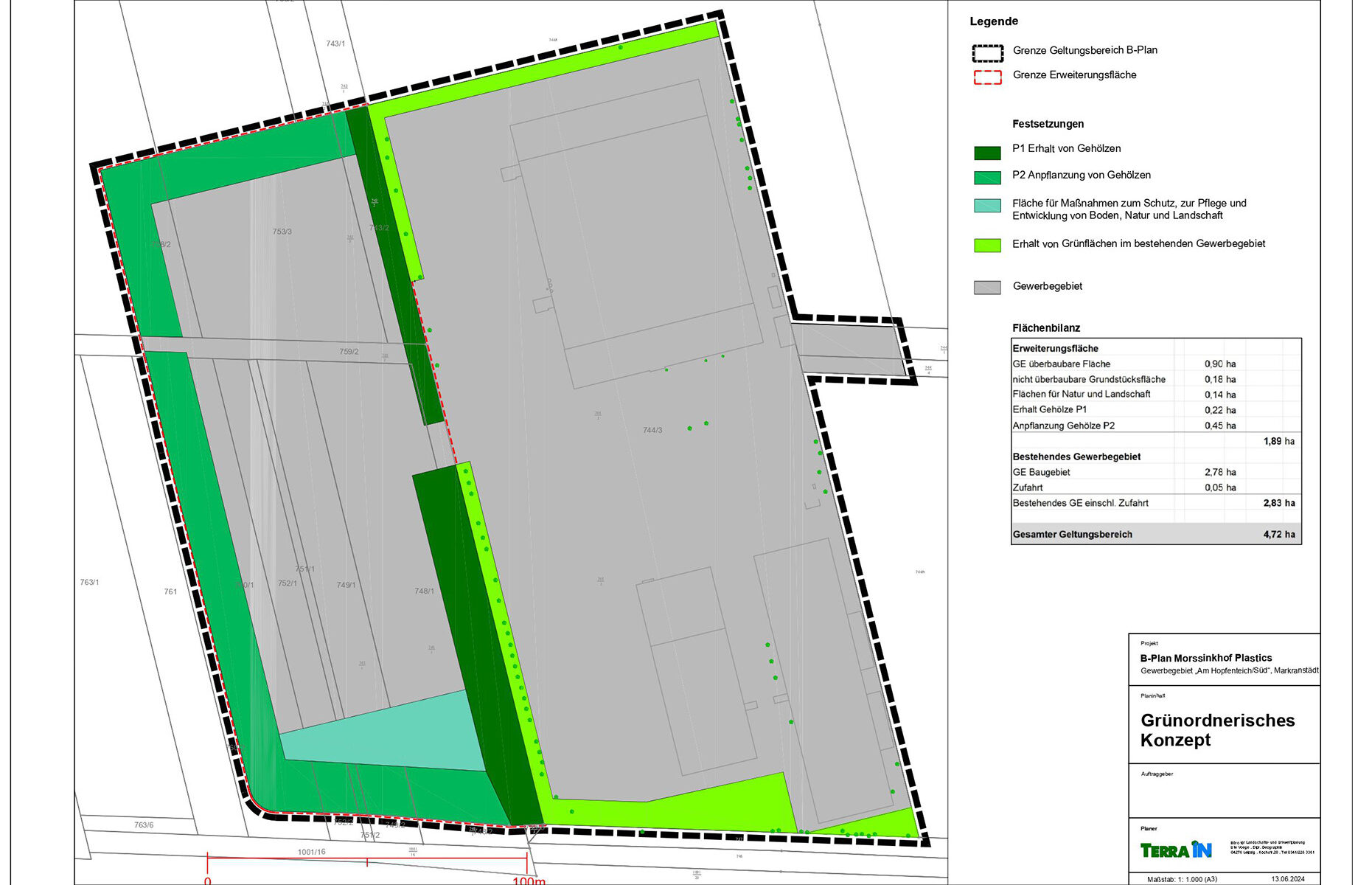
Task: Click parcel label 744/3 on the map
Action: pyautogui.click(x=652, y=430)
